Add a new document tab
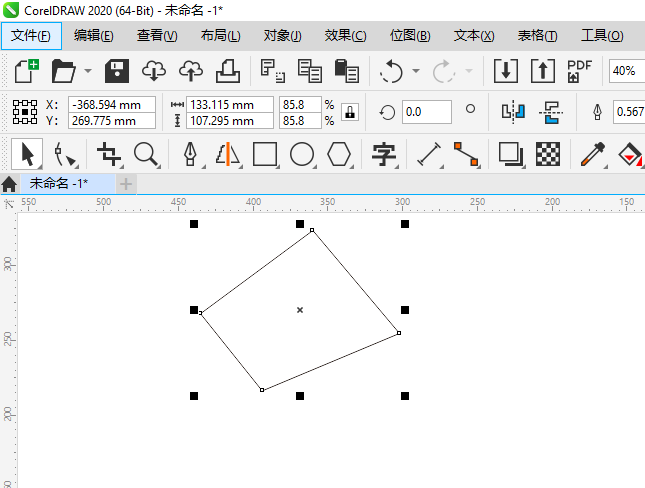 tap(126, 184)
